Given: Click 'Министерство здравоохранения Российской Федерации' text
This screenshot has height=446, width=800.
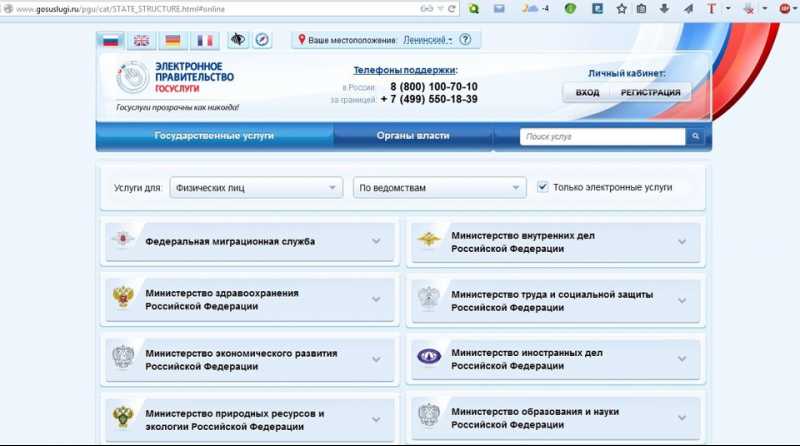Looking at the screenshot, I should click(x=222, y=300).
